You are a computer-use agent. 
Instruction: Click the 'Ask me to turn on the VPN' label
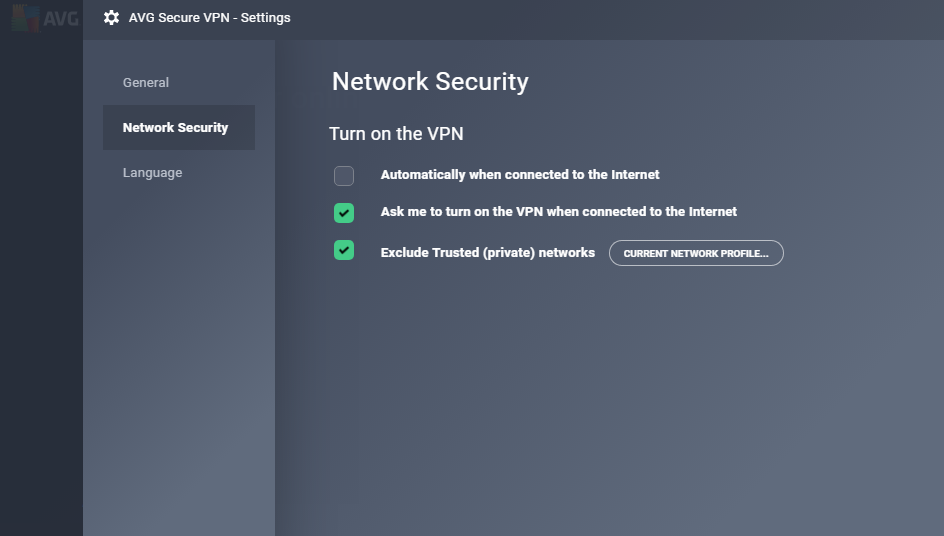coord(558,211)
